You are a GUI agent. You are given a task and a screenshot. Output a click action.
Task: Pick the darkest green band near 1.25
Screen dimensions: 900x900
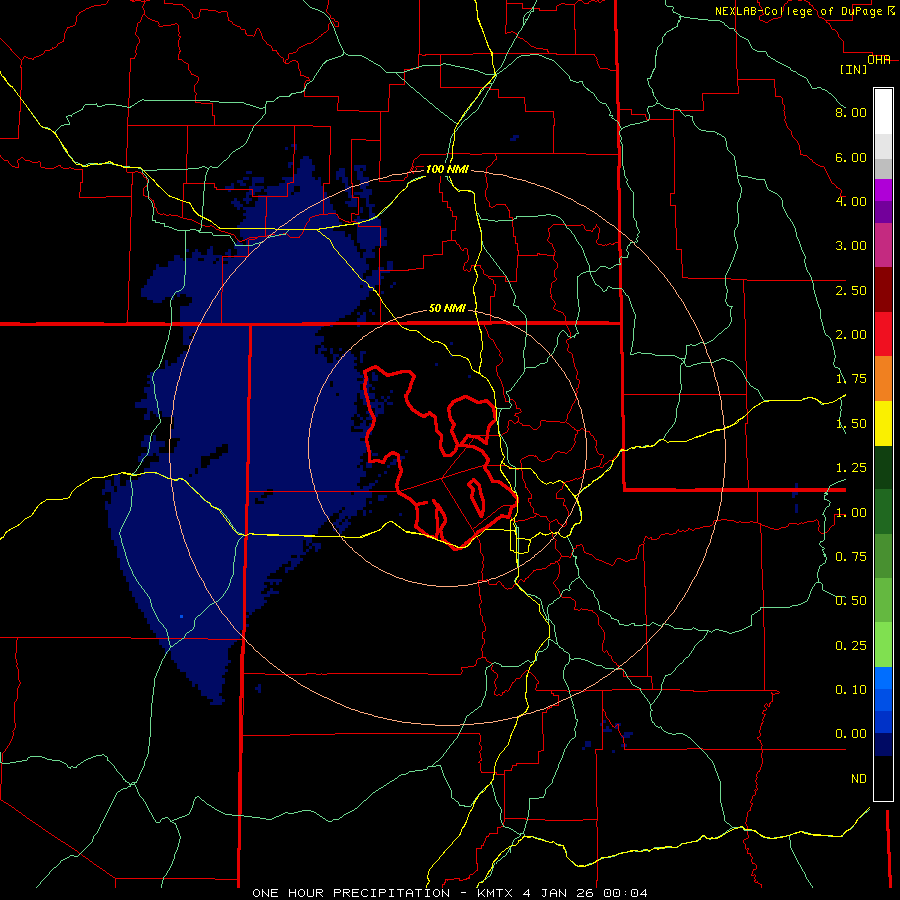(x=883, y=467)
